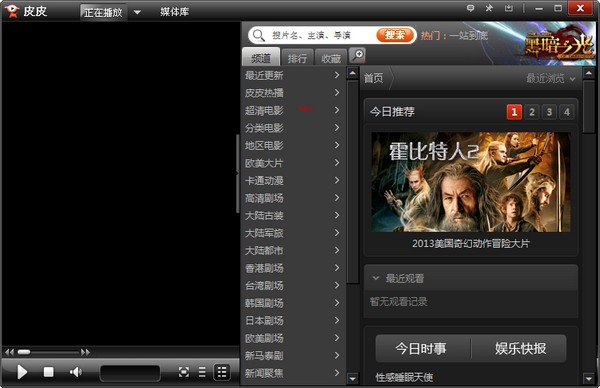Expand the 高清剧场 channel
The height and width of the screenshot is (388, 600).
[293, 198]
